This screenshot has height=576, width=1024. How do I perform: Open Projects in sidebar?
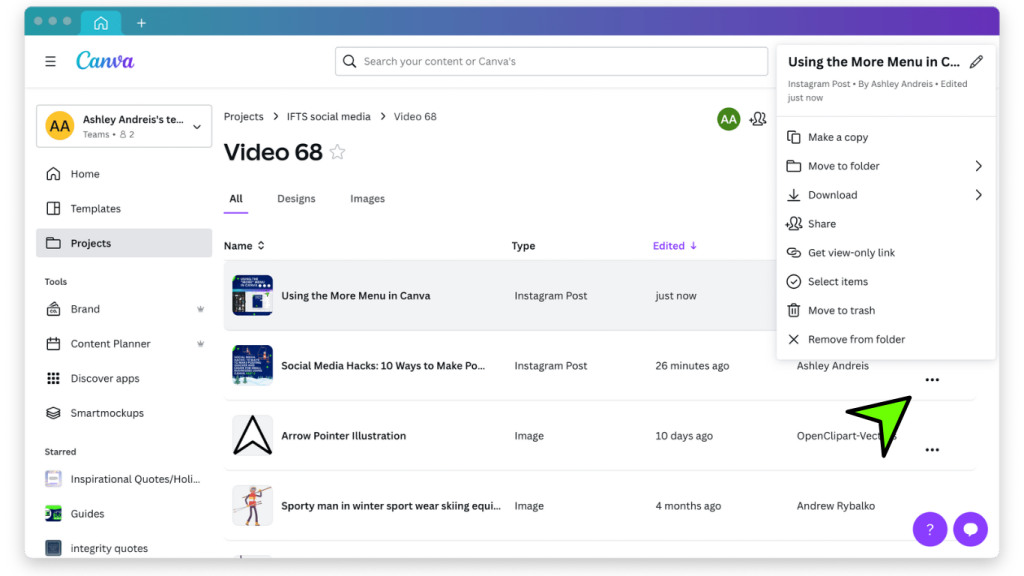tap(124, 243)
